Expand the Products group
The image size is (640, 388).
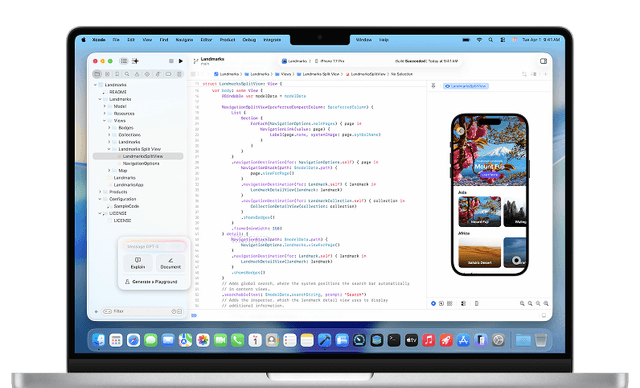pos(100,192)
